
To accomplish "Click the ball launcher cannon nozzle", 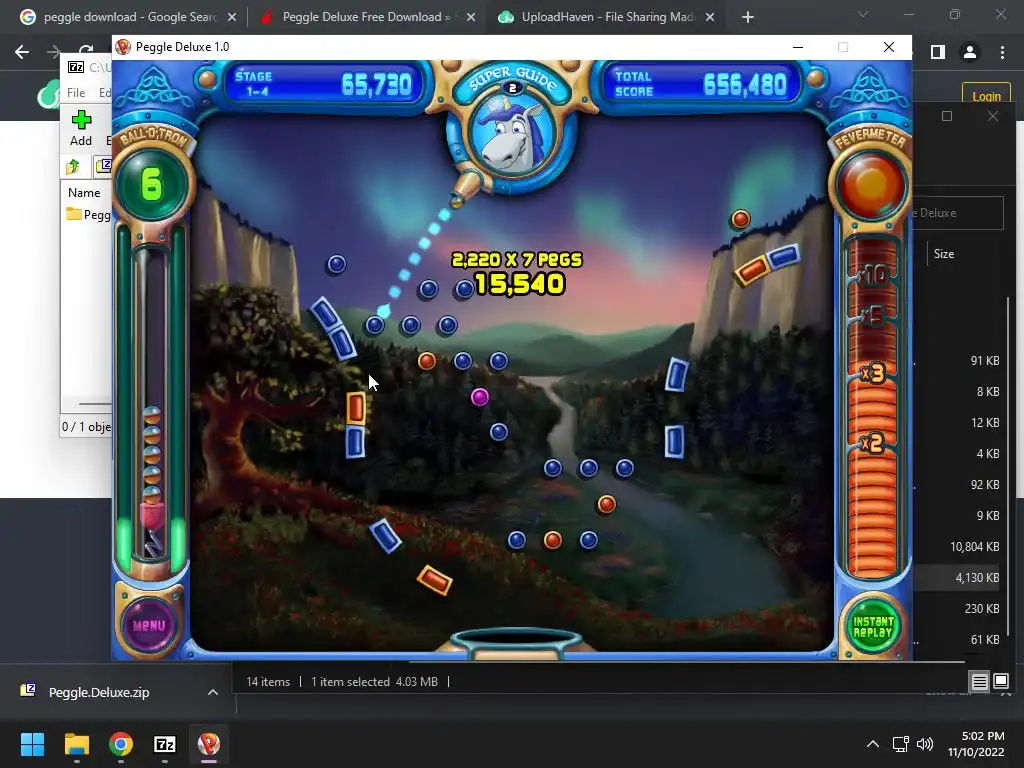I will click(466, 187).
